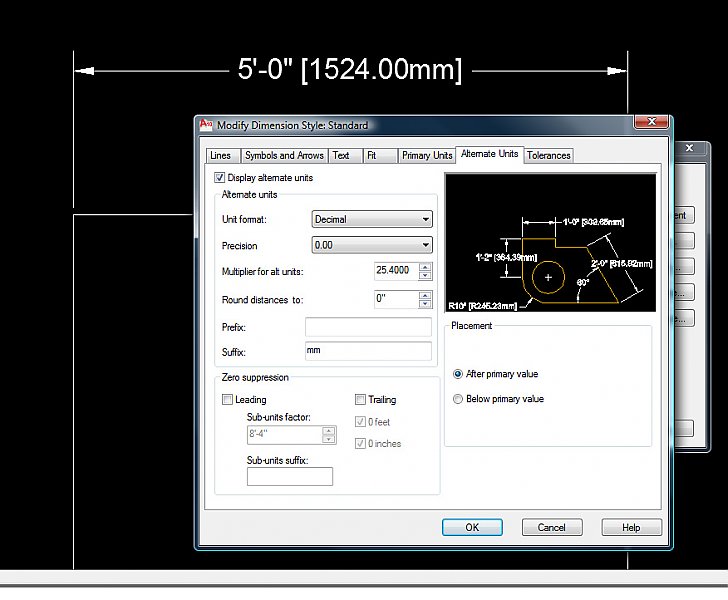
Task: Click the dimension preview image
Action: pos(550,242)
